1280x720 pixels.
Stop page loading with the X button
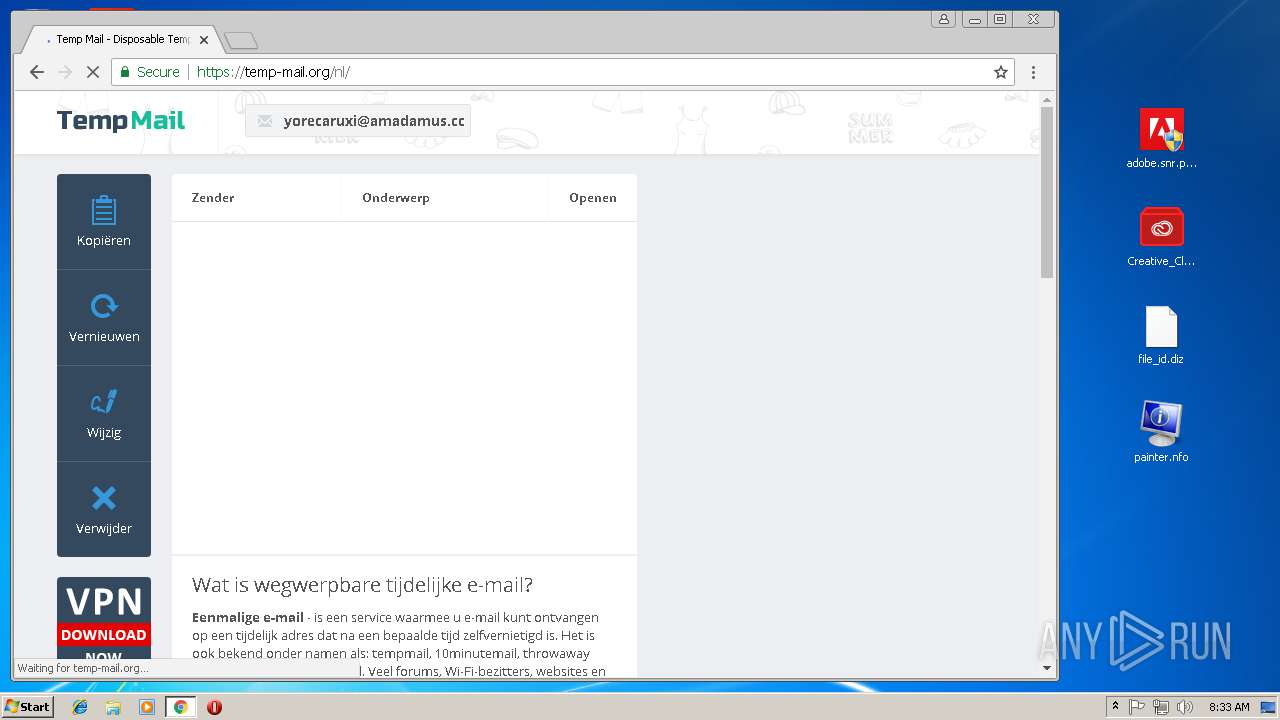93,72
